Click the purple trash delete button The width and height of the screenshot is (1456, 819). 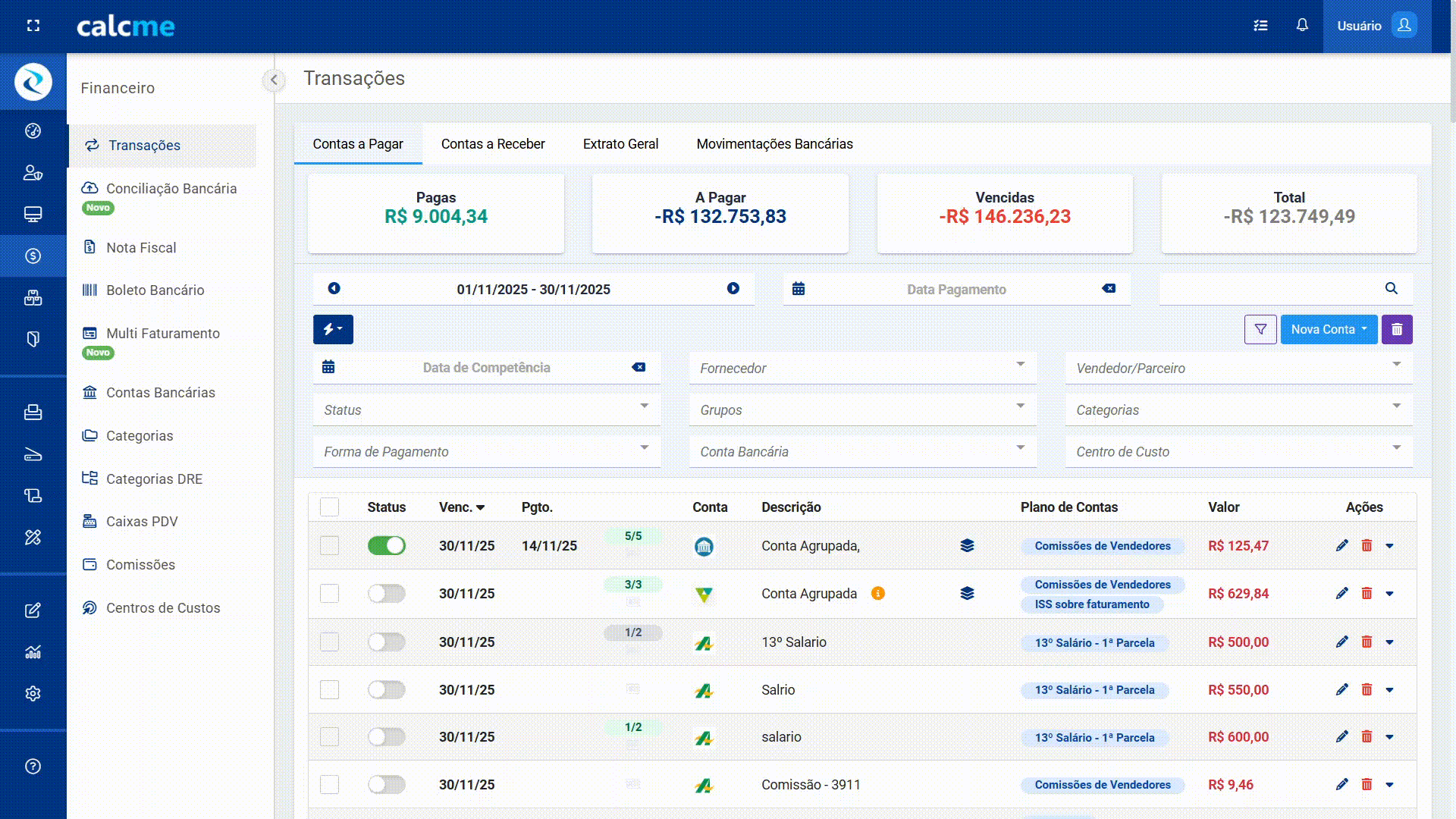(1397, 329)
